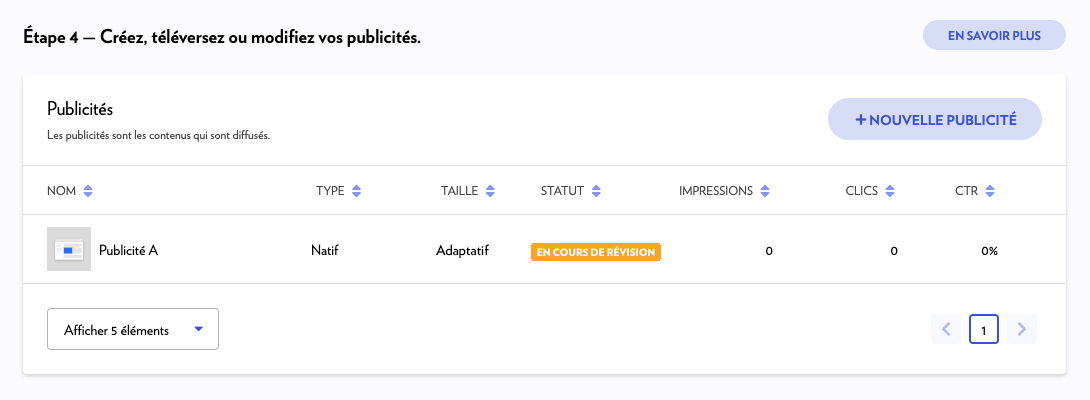The width and height of the screenshot is (1090, 400).
Task: Click the Adaptatif size cell
Action: 462,251
